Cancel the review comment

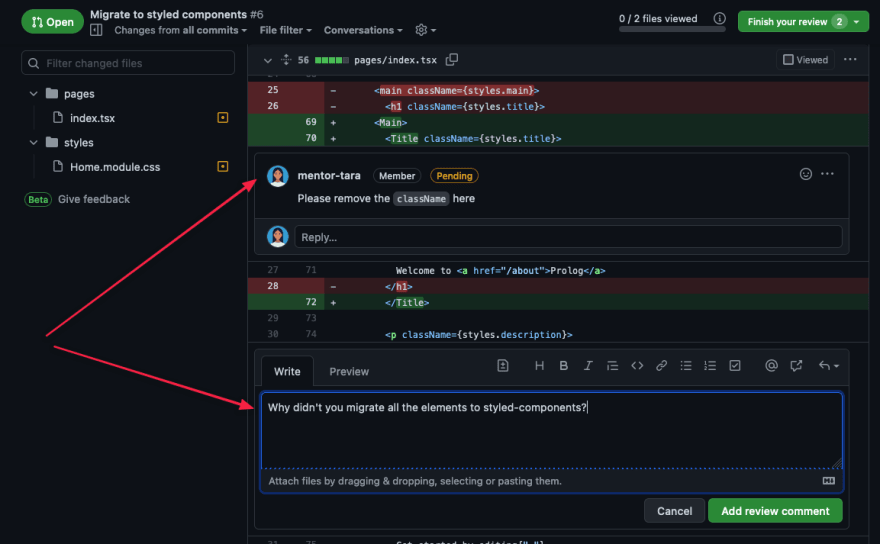point(674,511)
